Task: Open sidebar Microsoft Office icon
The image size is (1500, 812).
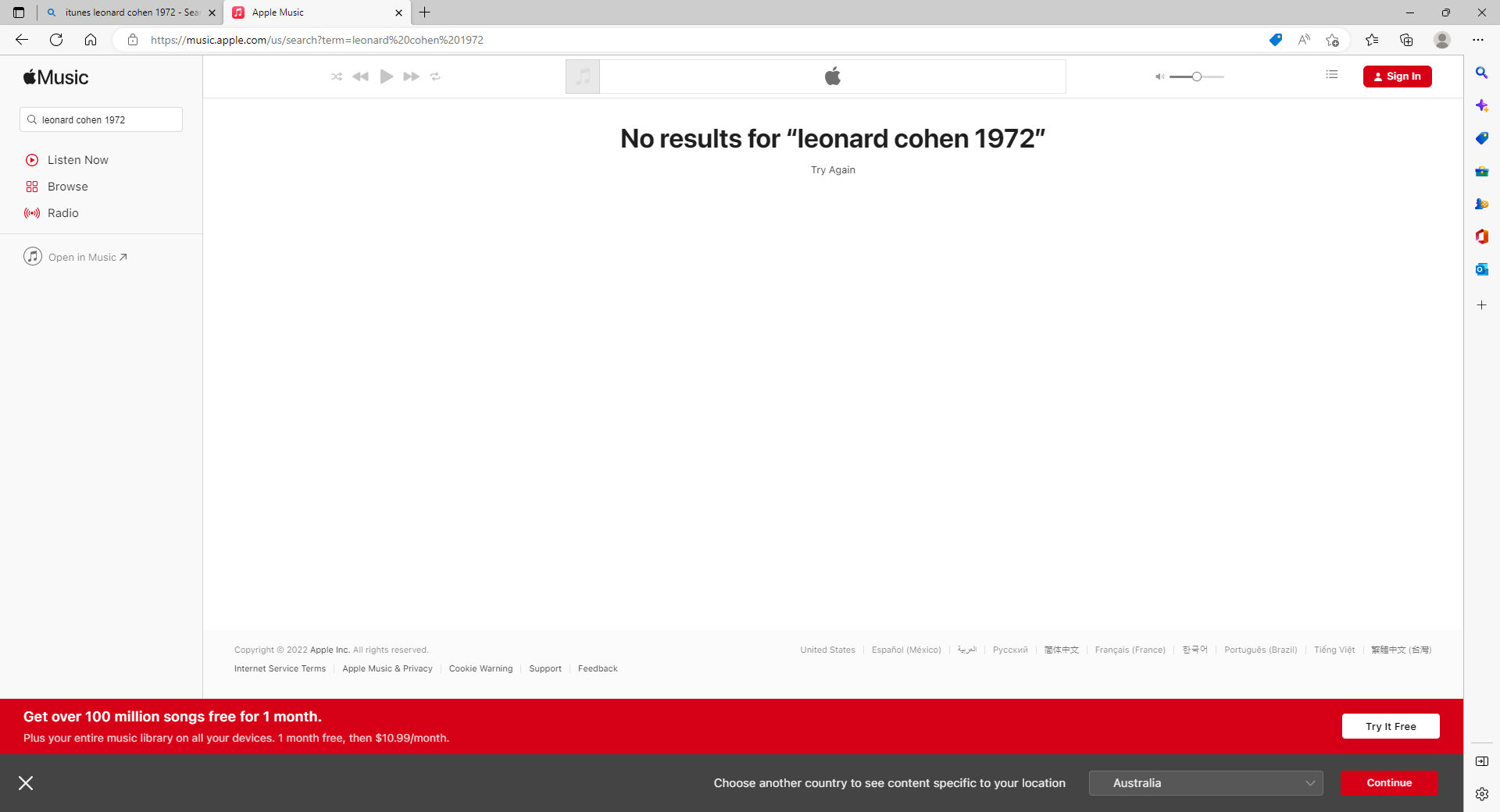Action: 1481,237
